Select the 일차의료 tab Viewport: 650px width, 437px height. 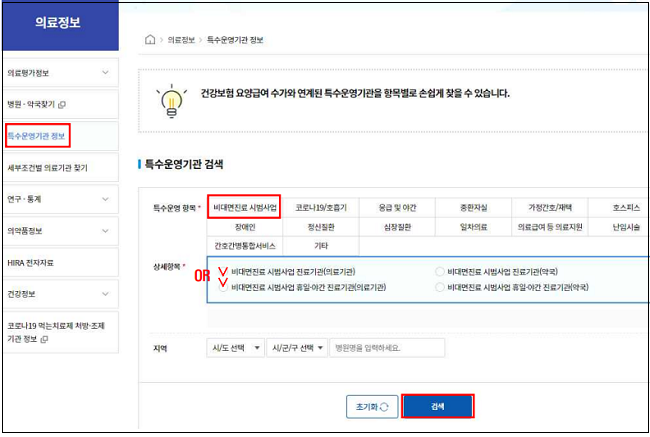[x=473, y=227]
